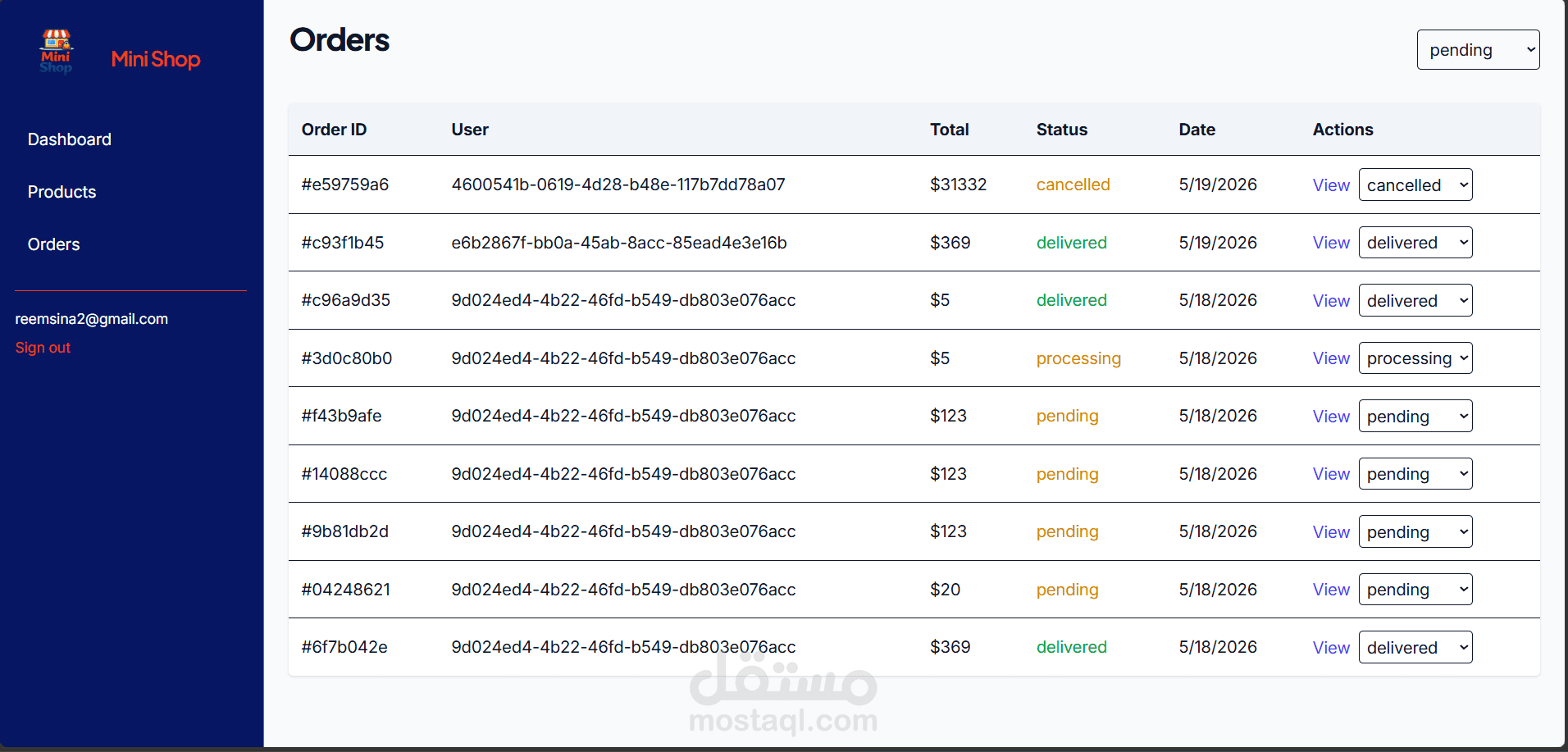View order #04248621 details
This screenshot has height=752, width=1568.
(1331, 590)
